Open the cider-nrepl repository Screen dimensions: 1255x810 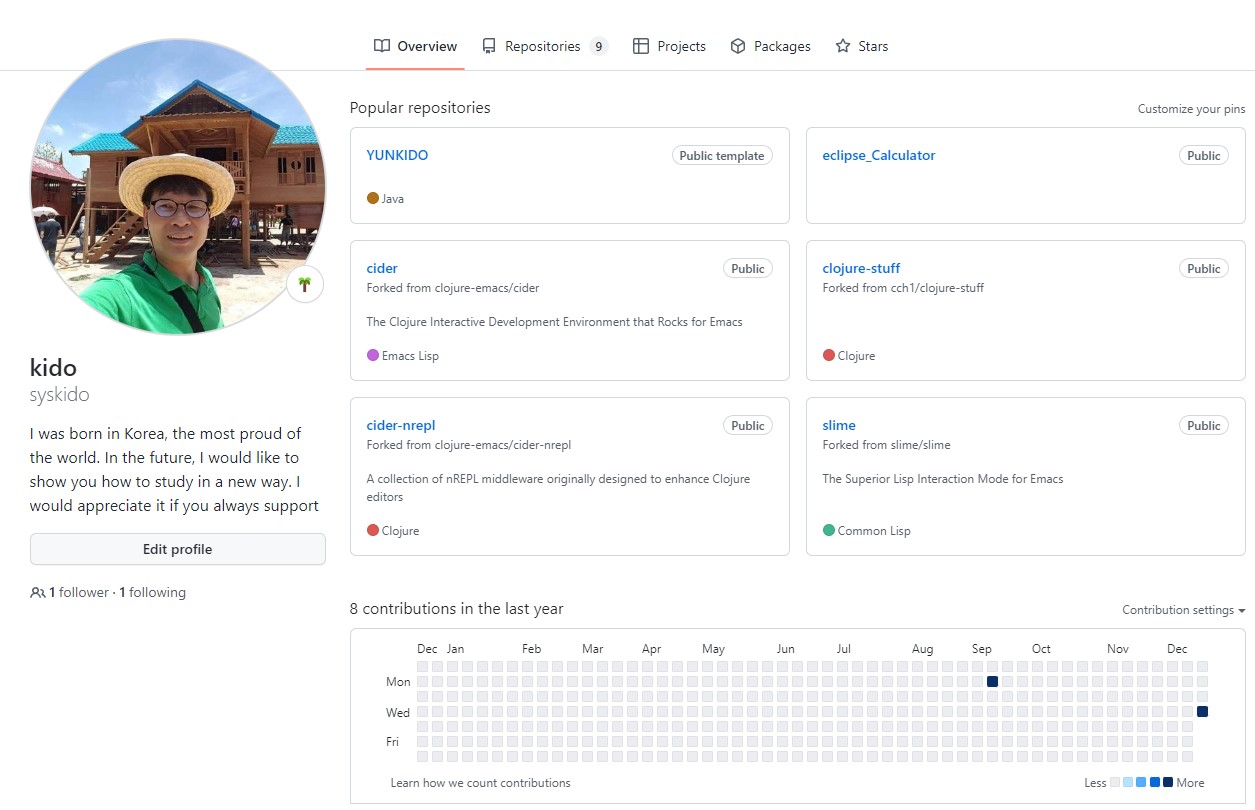pos(401,425)
